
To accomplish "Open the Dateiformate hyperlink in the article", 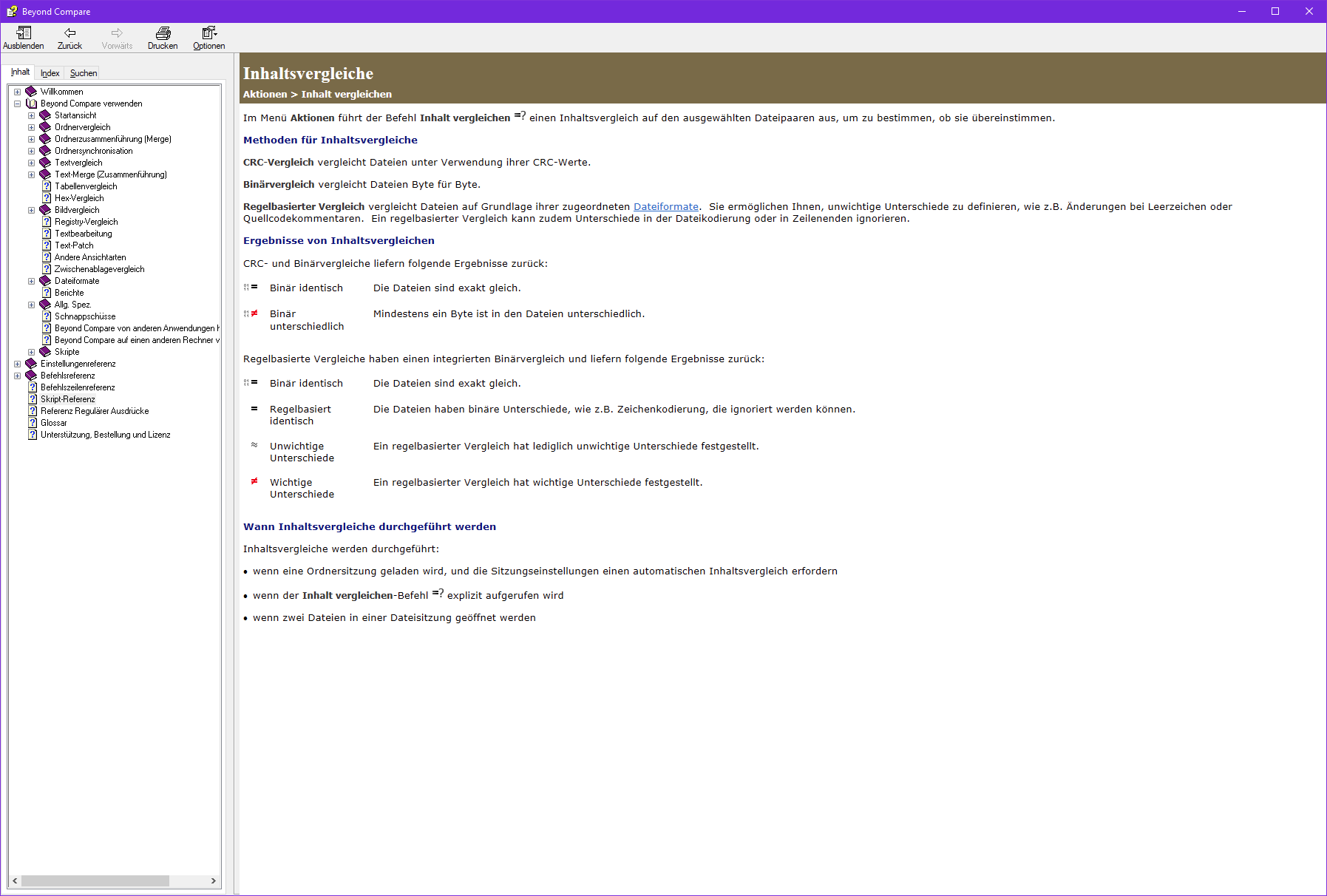I will [x=666, y=207].
